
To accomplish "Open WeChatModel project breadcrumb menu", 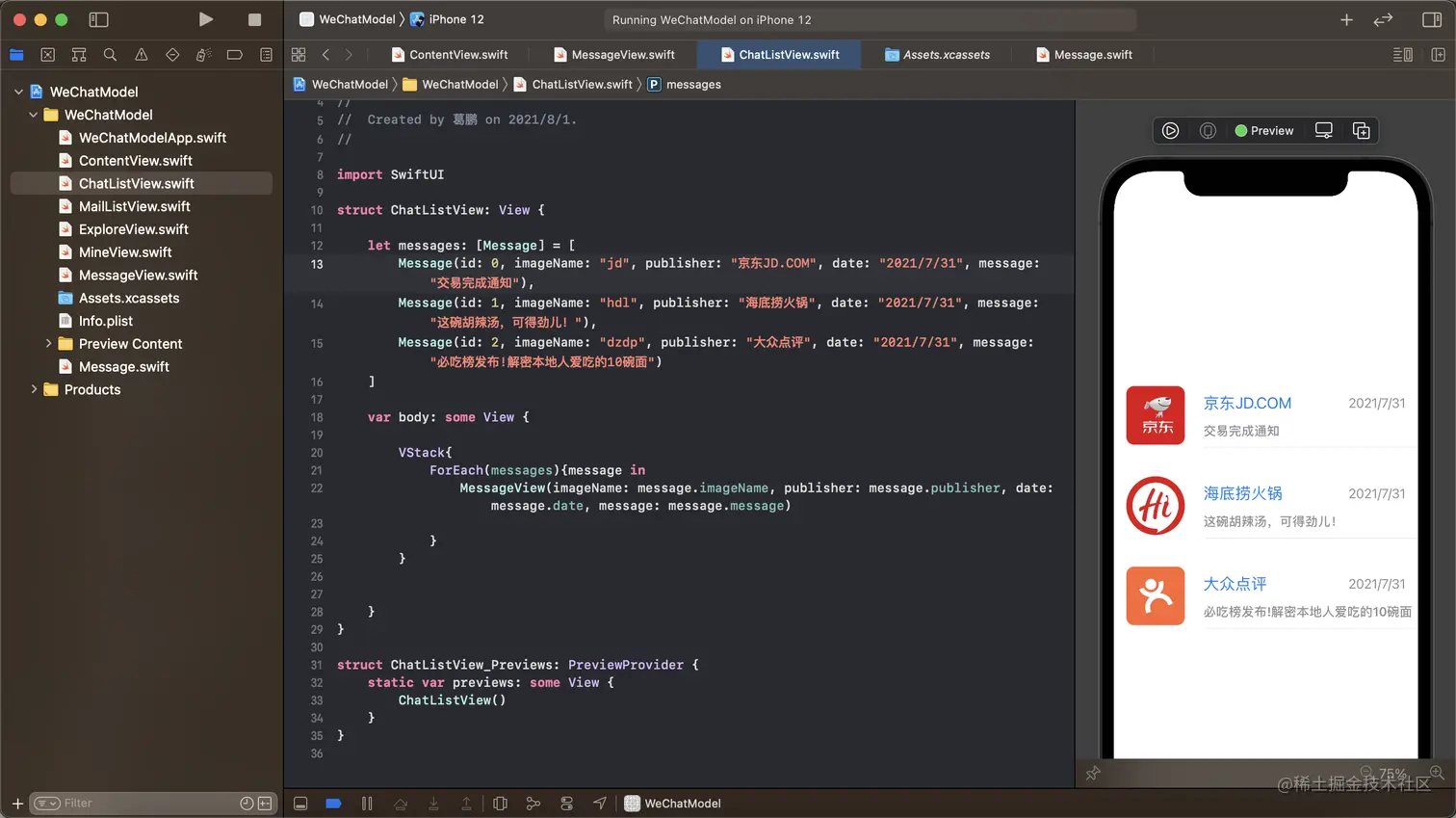I will coord(341,85).
